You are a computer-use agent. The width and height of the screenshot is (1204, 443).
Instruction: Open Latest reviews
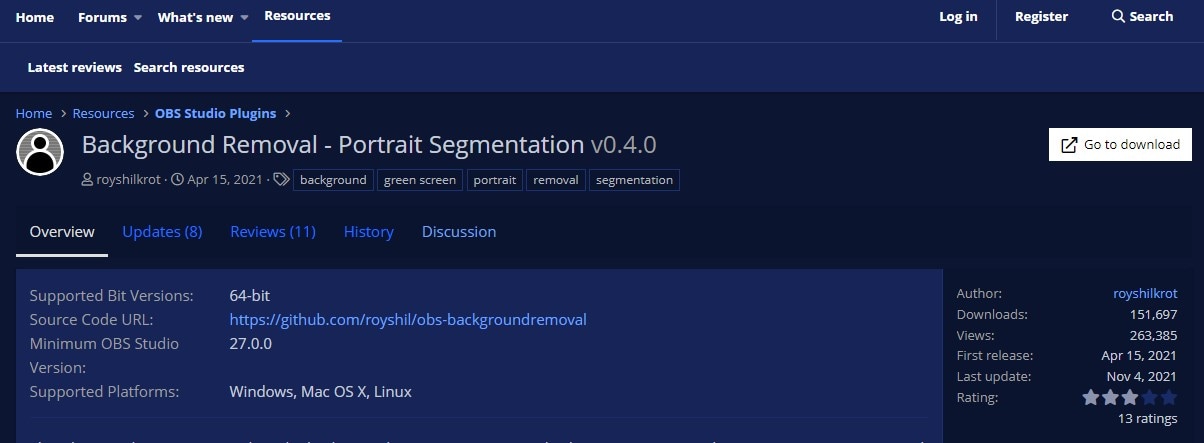point(75,67)
